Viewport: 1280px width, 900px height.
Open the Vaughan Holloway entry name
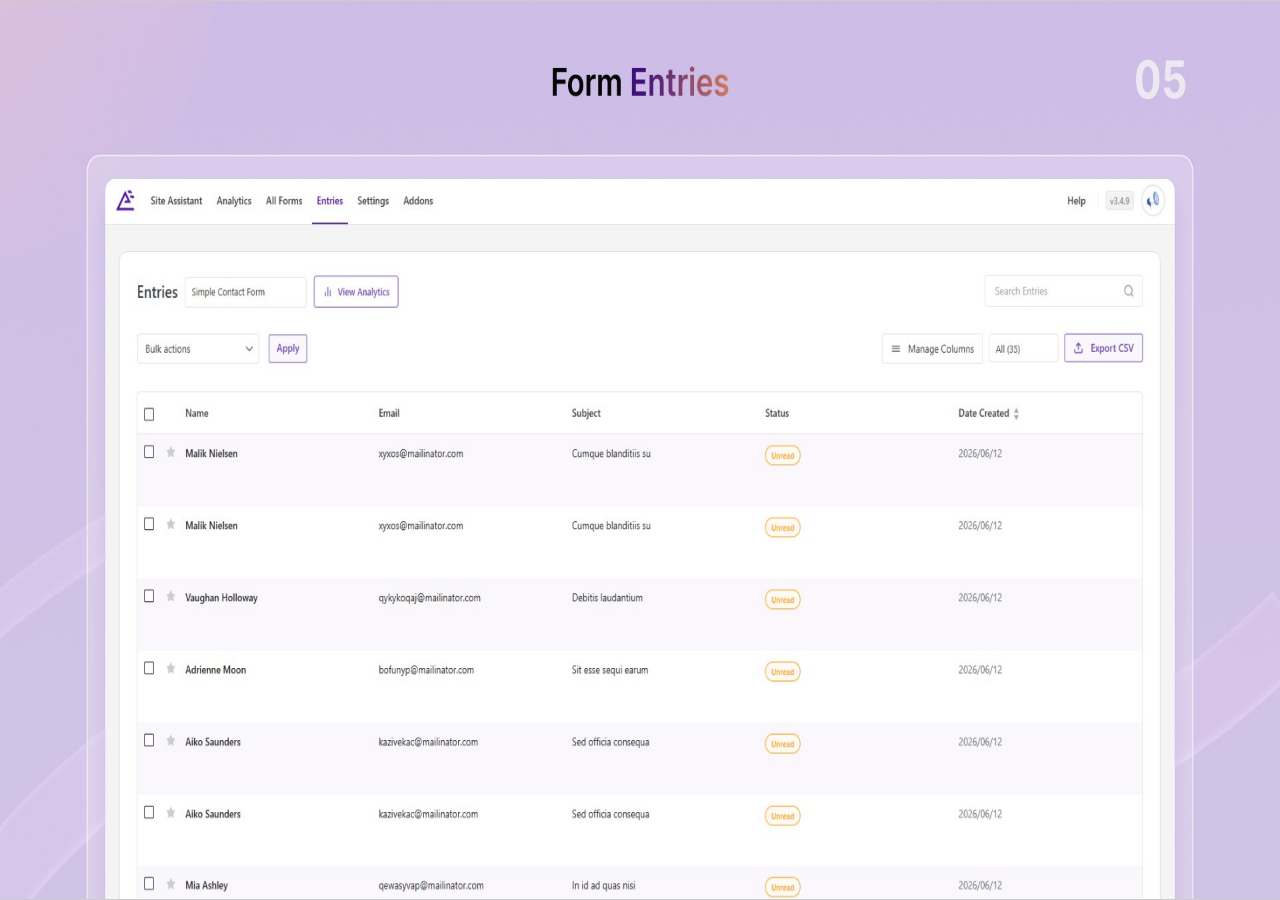coord(221,598)
